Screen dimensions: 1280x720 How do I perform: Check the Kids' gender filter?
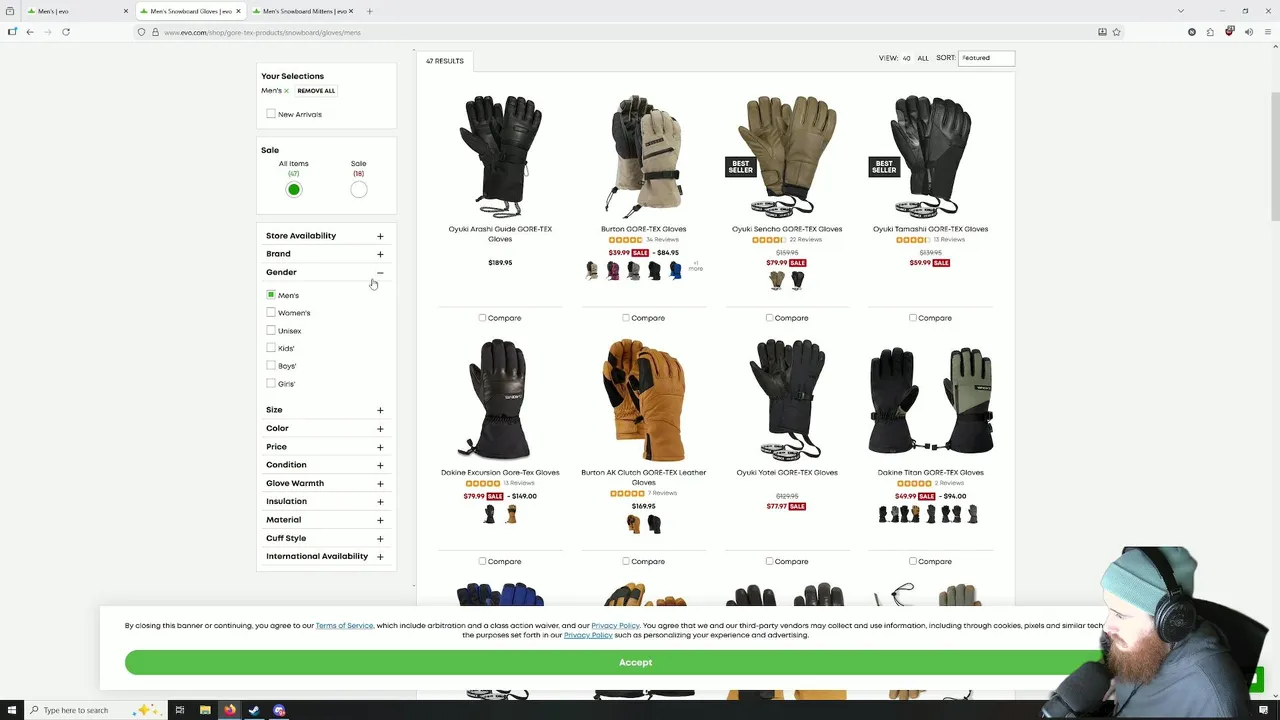pyautogui.click(x=271, y=348)
